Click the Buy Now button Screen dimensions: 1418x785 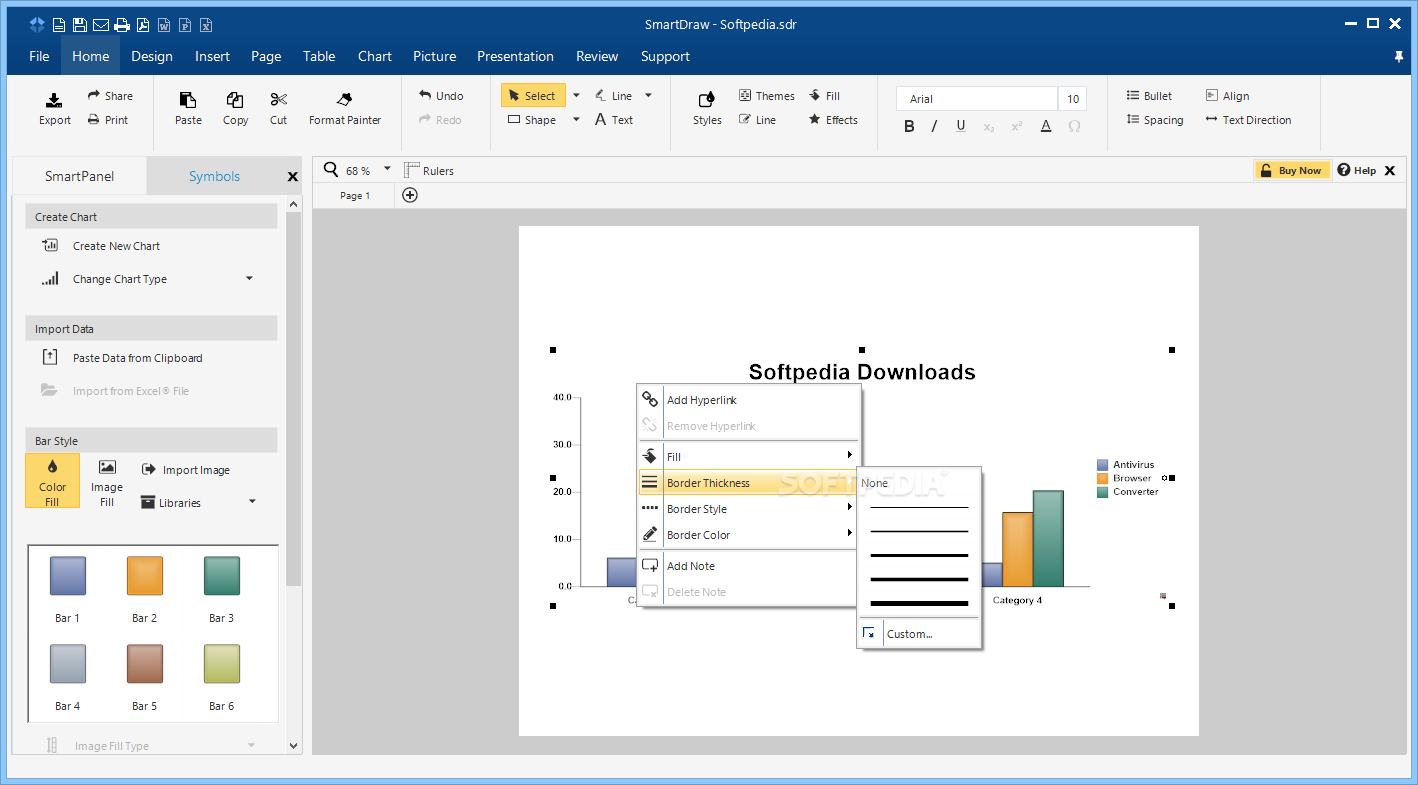[1292, 170]
